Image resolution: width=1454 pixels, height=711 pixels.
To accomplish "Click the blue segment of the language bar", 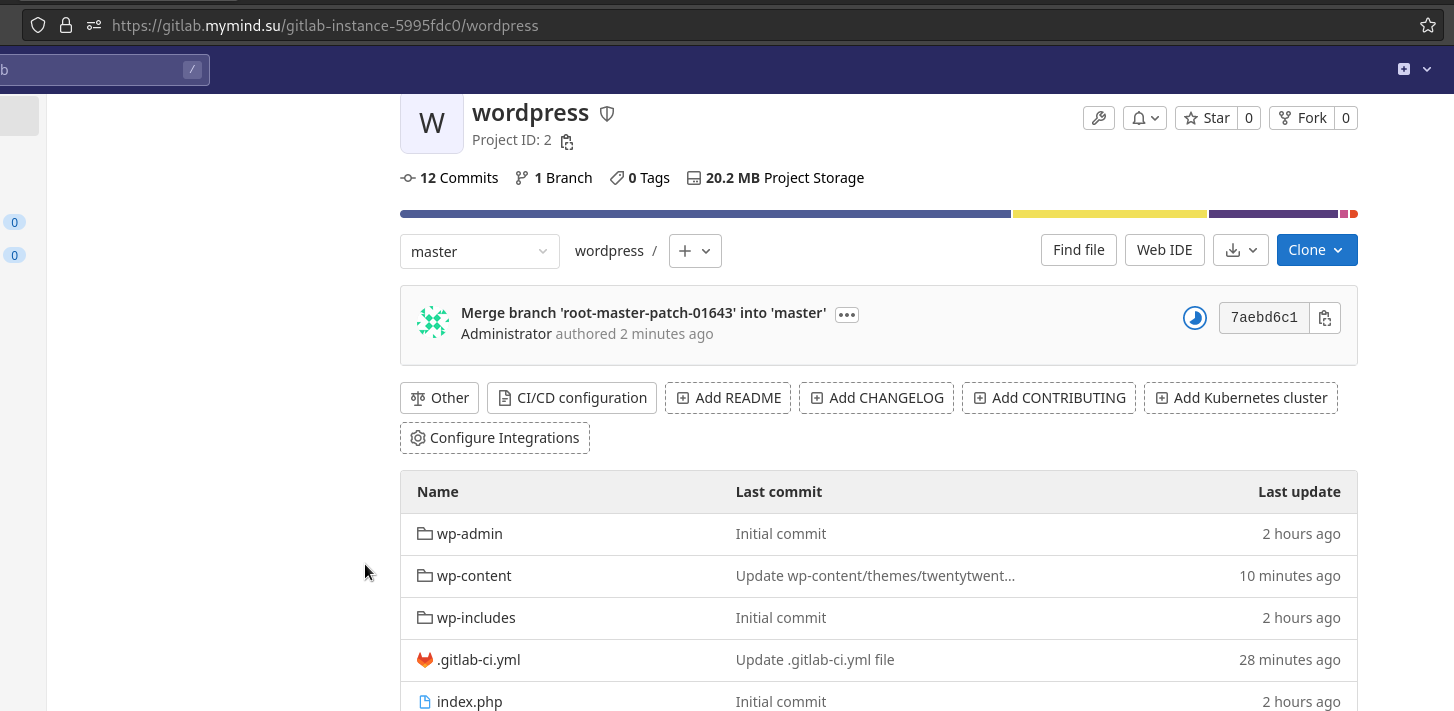I will click(705, 214).
